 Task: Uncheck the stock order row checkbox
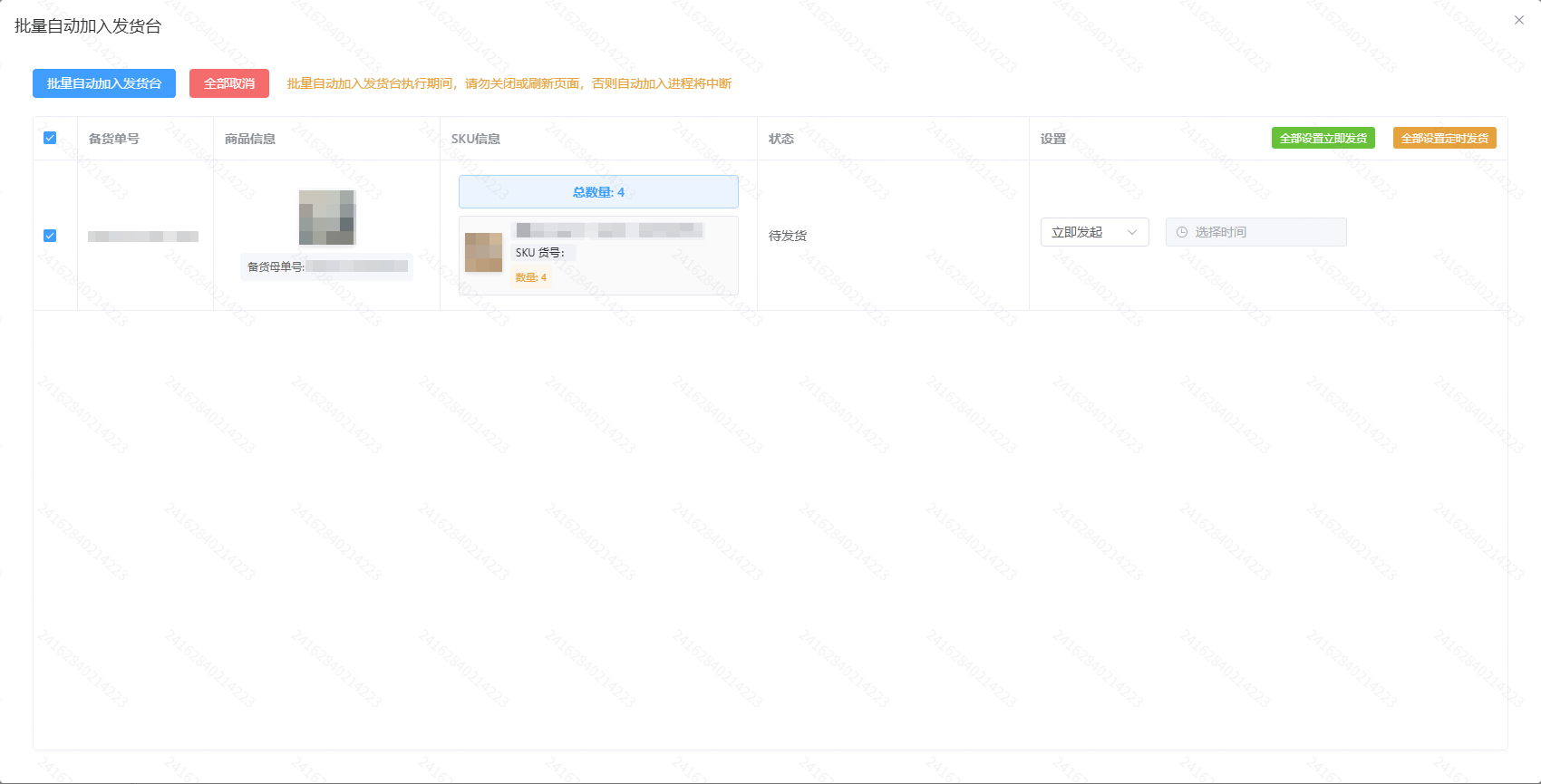[50, 236]
